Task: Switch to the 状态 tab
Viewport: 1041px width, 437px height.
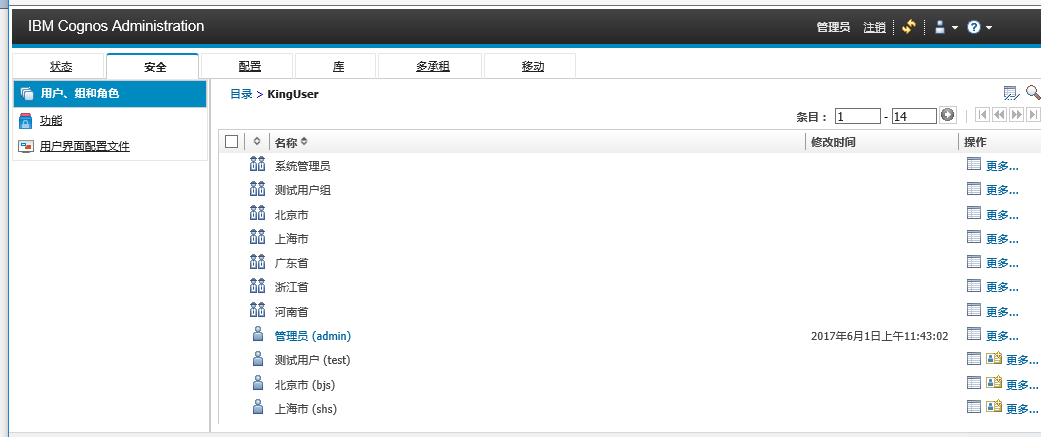Action: (x=60, y=66)
